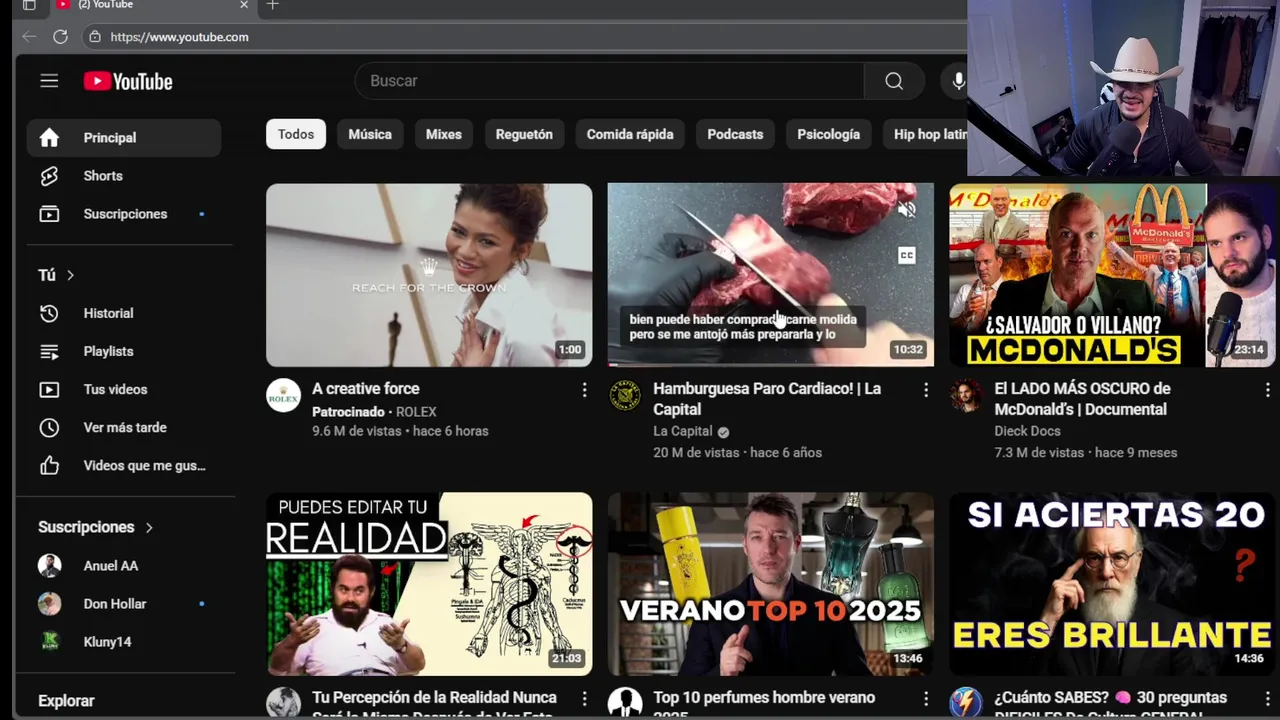Open video title A creative force
Screen dimensions: 1280x720
366,389
